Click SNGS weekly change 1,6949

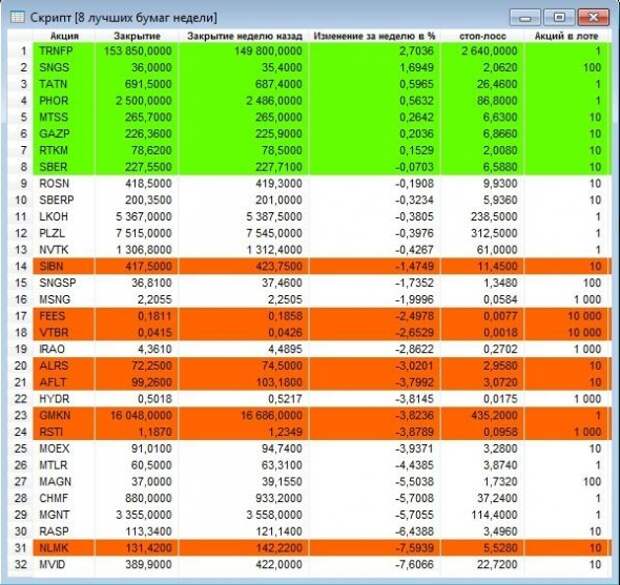416,67
